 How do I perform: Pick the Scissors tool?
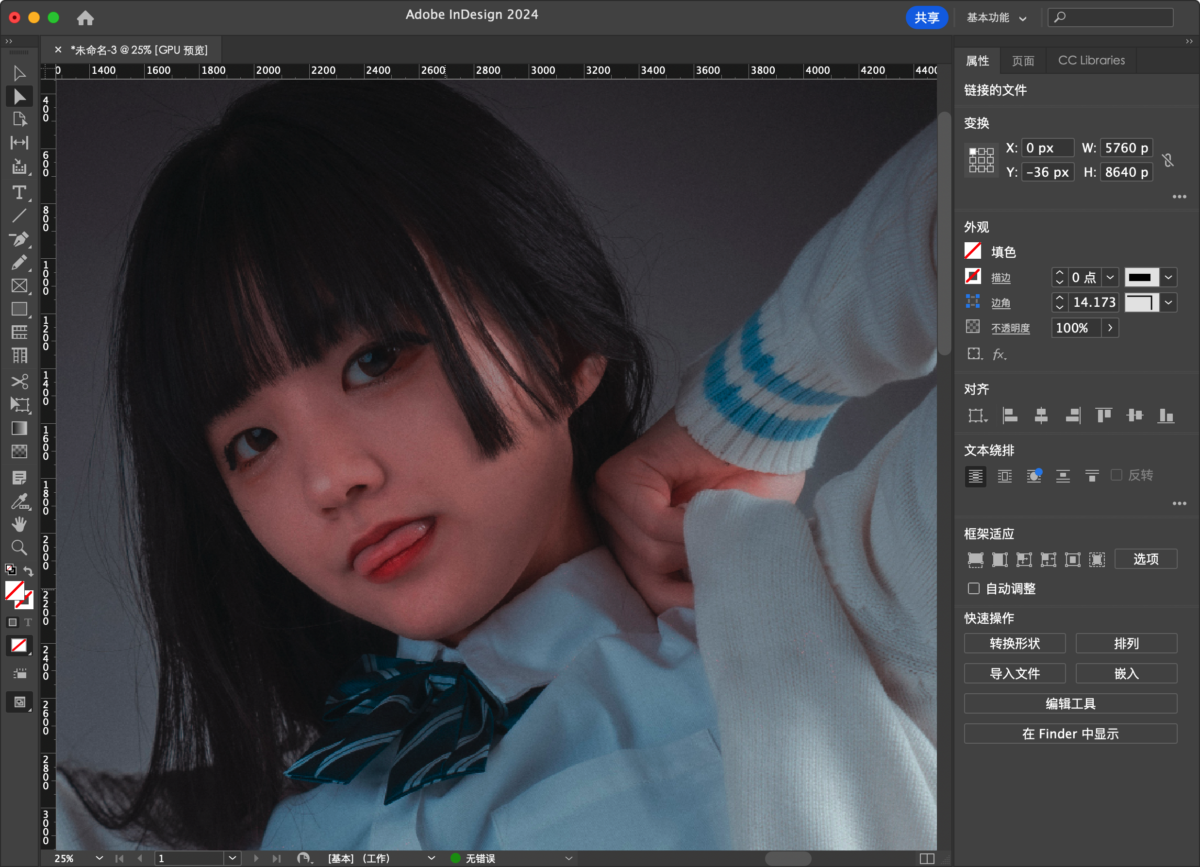point(19,381)
